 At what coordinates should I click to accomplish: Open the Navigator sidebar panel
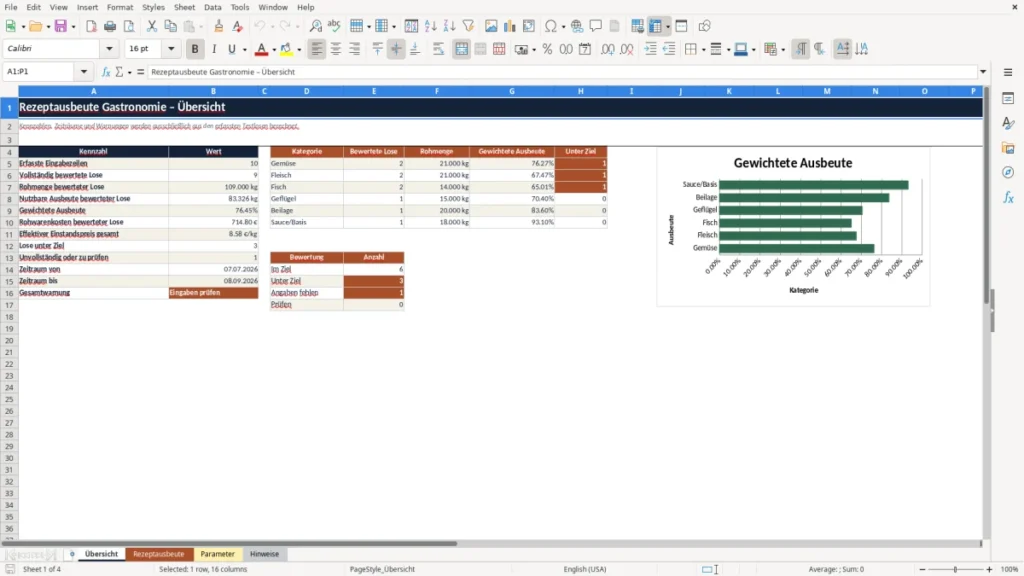tap(1008, 172)
